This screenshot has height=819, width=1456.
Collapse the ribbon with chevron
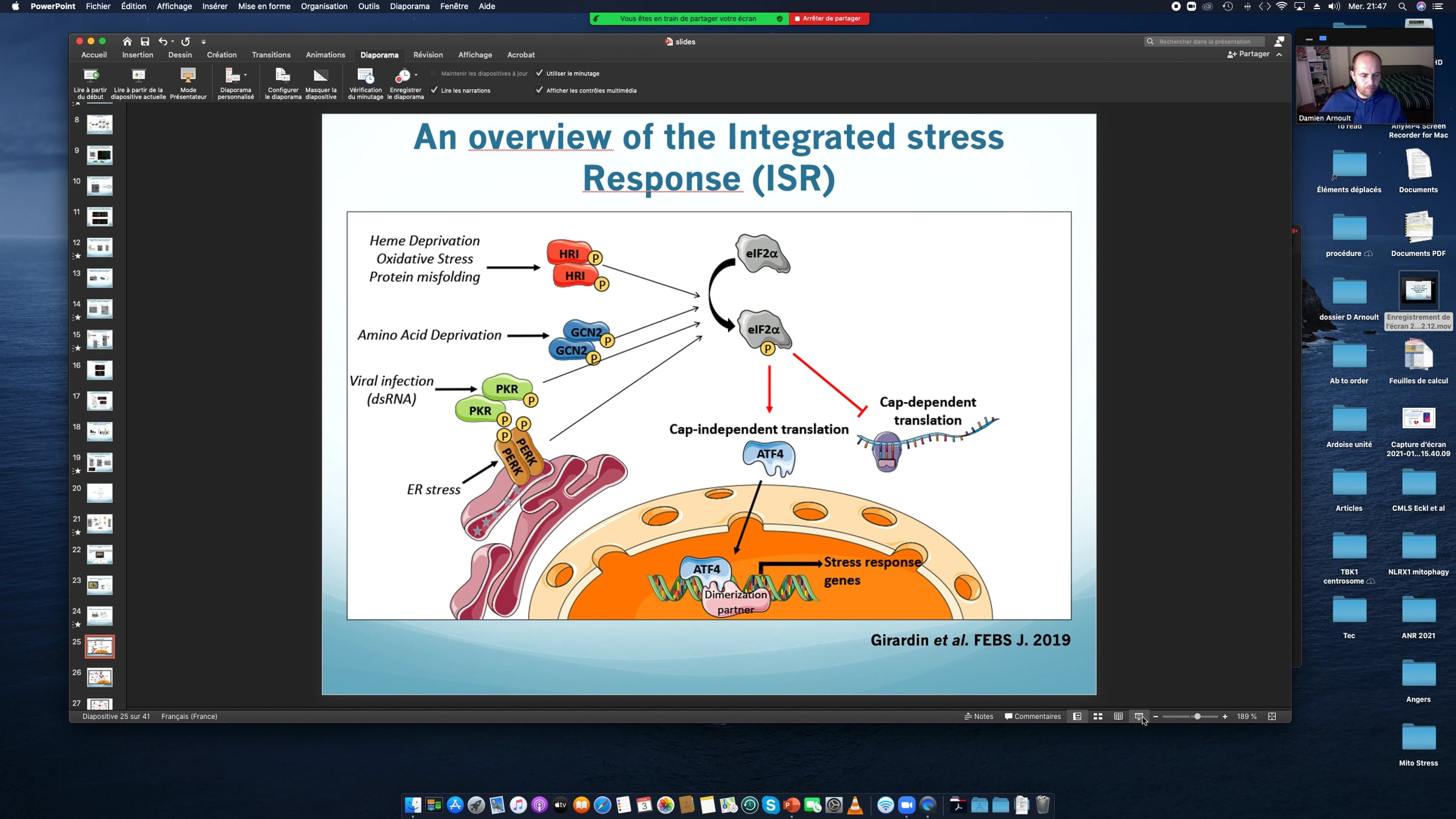click(x=1279, y=55)
